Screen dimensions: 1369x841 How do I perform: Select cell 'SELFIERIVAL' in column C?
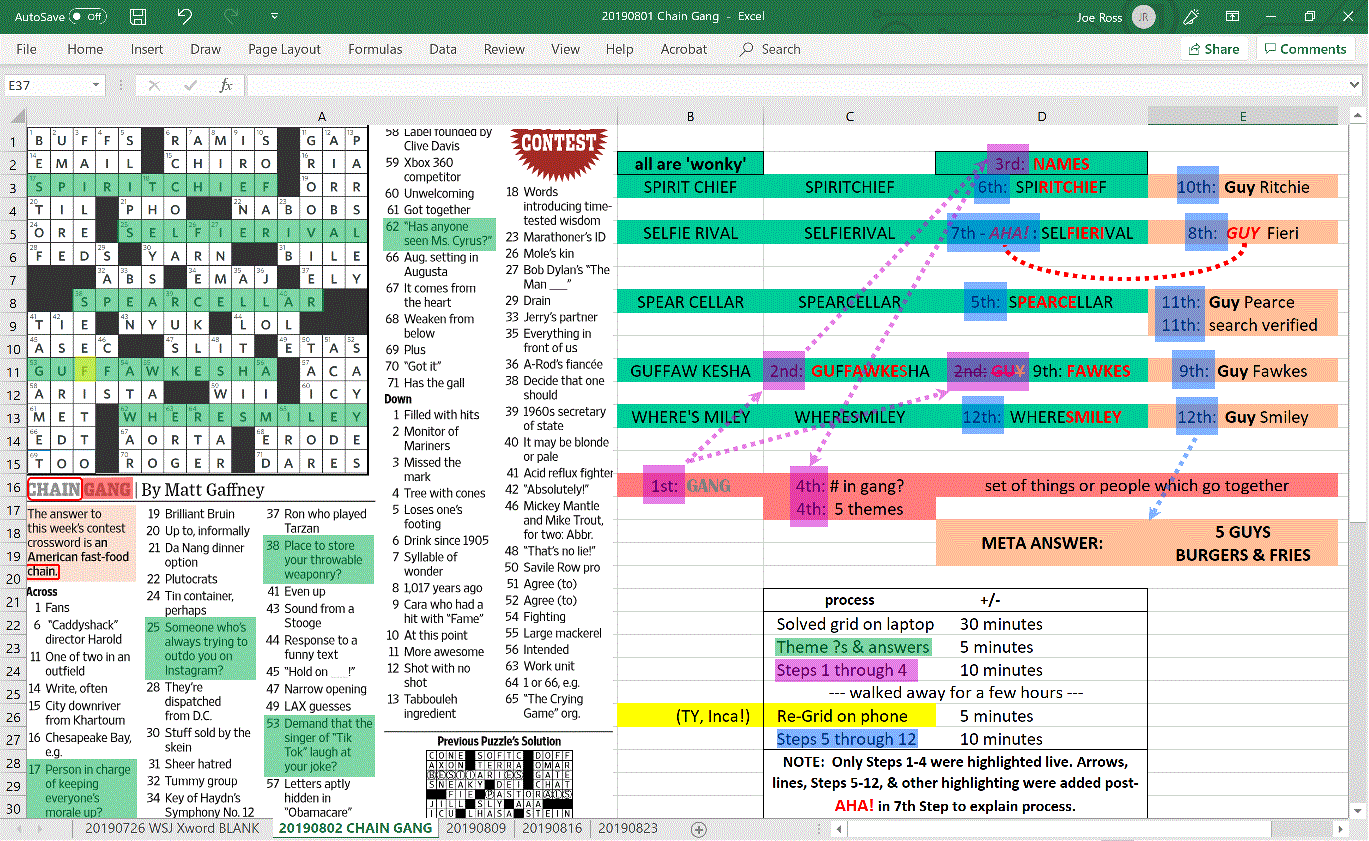(849, 233)
